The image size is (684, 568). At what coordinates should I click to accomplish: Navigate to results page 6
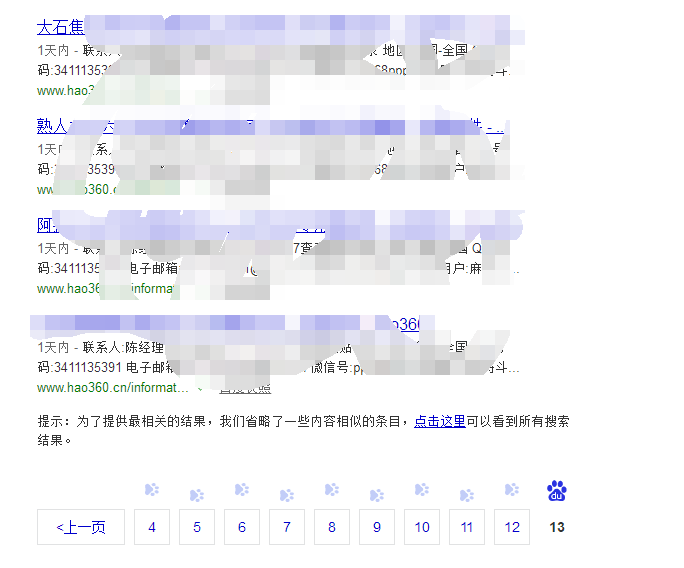(242, 527)
